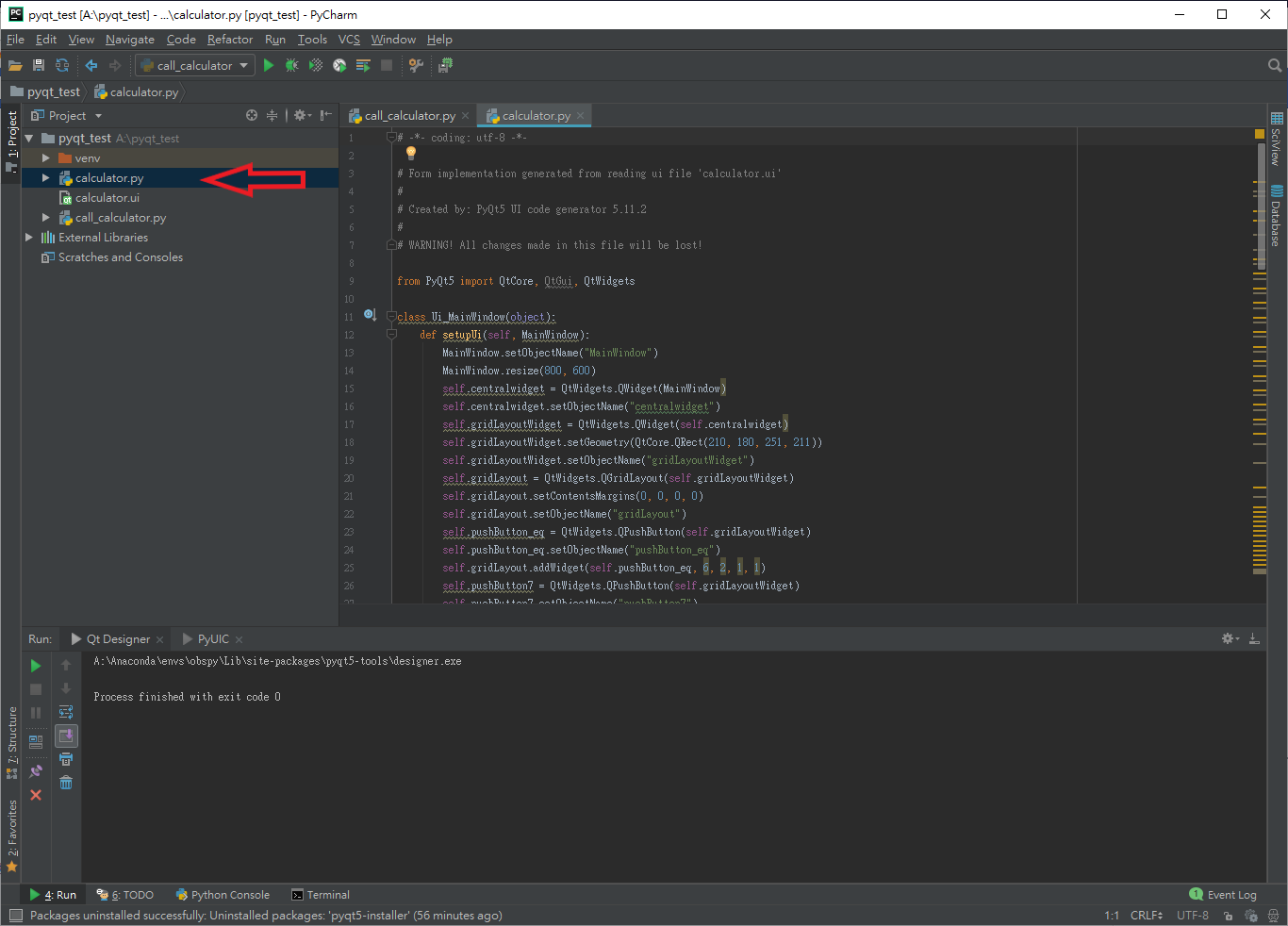The image size is (1288, 926).
Task: Click the Synchronize refresh icon in toolbar
Action: 62,65
